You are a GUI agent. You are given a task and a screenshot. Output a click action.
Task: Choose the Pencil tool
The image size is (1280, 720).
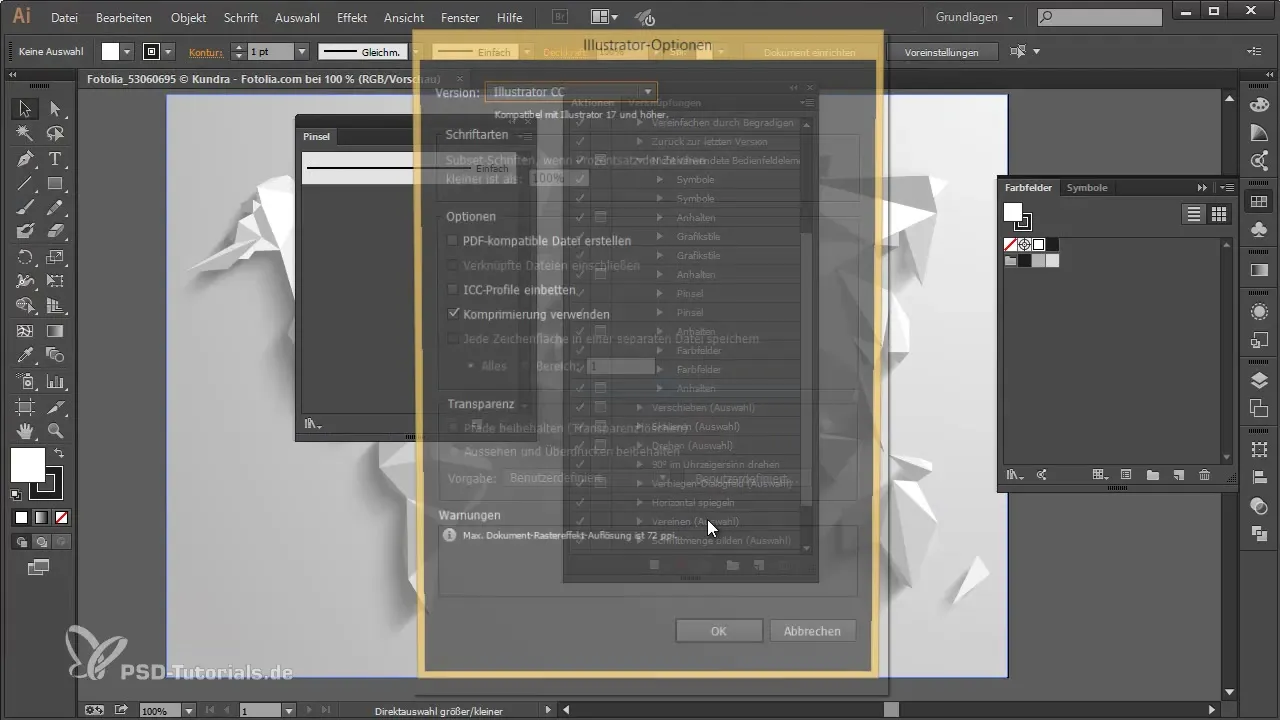(55, 208)
